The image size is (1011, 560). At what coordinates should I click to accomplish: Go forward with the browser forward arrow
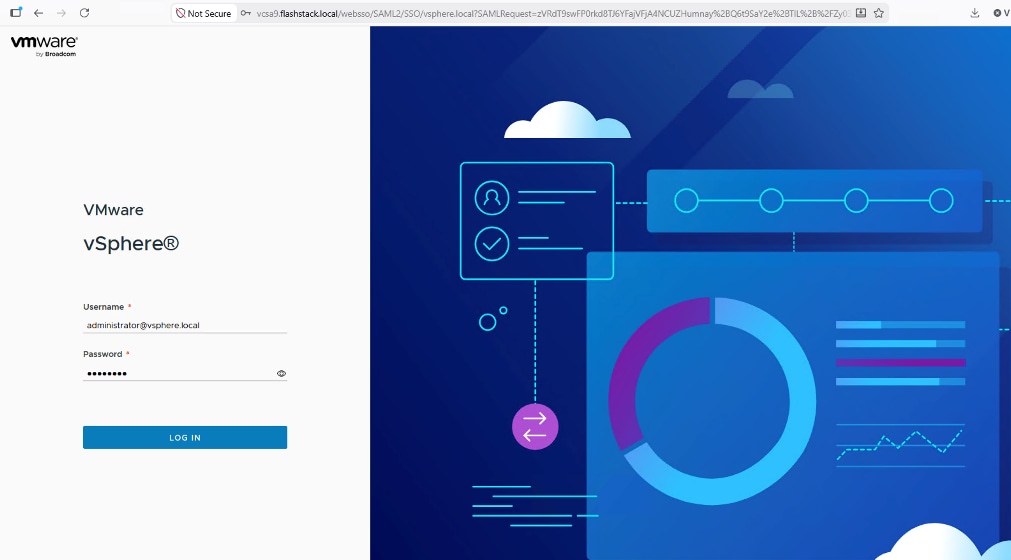pyautogui.click(x=61, y=13)
